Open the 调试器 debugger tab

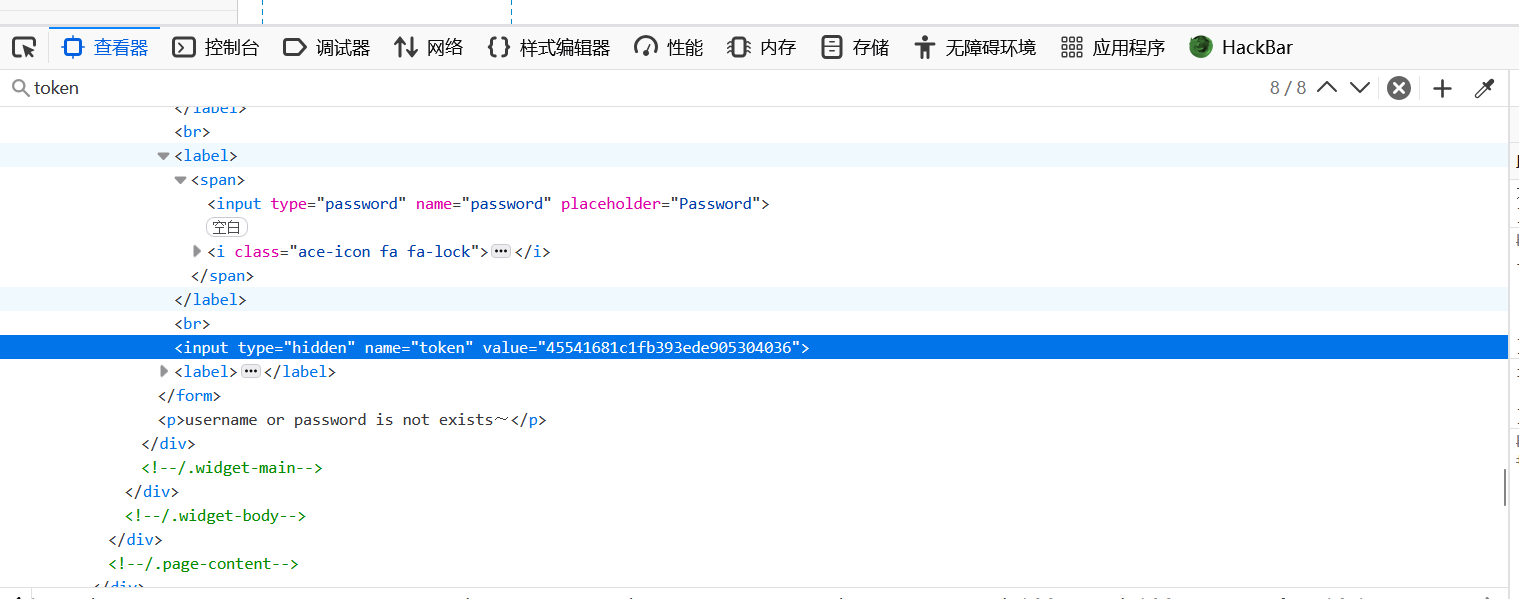[x=327, y=47]
